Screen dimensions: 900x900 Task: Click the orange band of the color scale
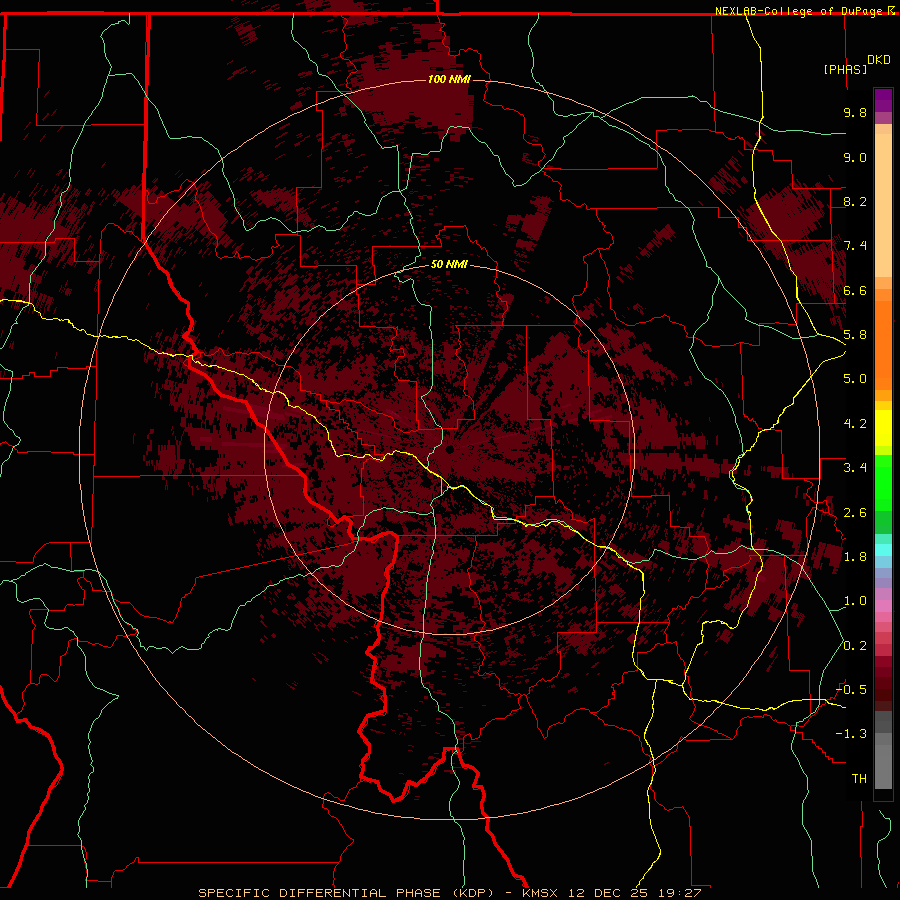pos(883,344)
